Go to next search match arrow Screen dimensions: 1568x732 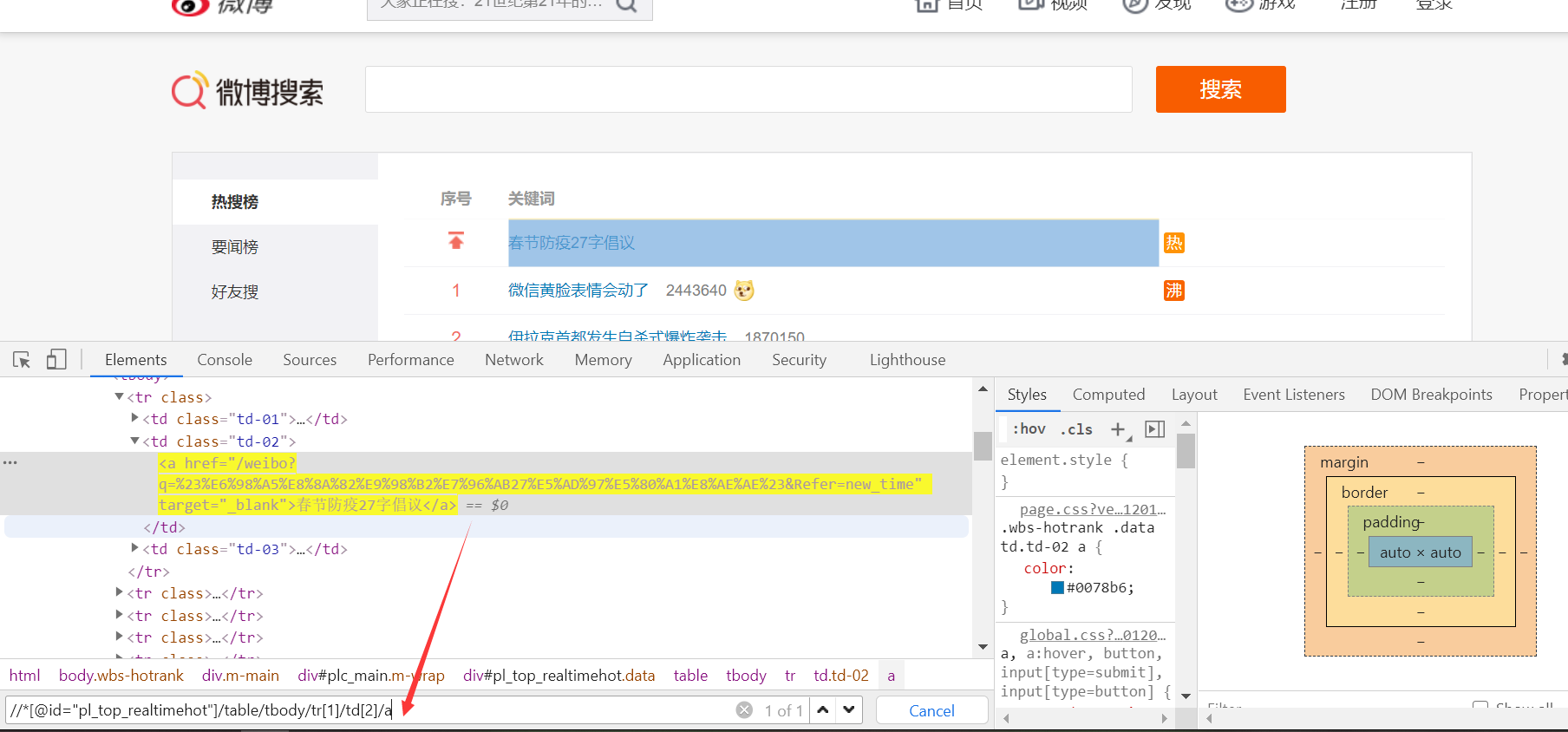[x=849, y=710]
